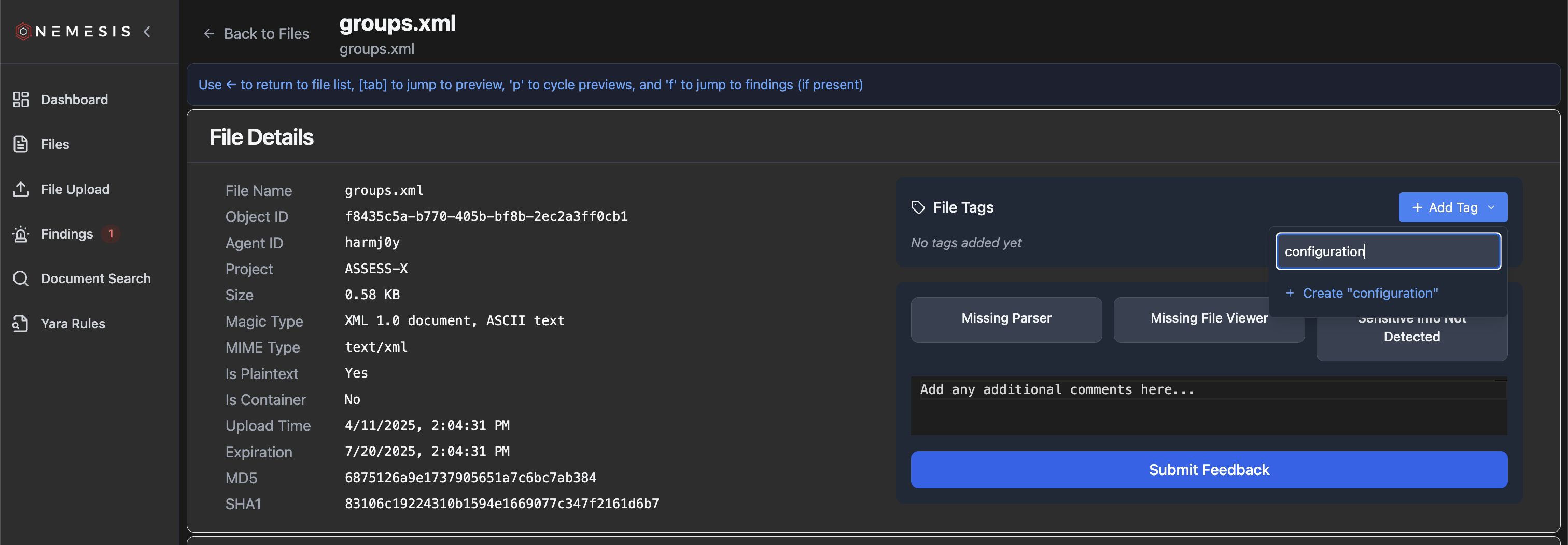This screenshot has width=1568, height=545.
Task: Click the File Upload icon
Action: 20,189
